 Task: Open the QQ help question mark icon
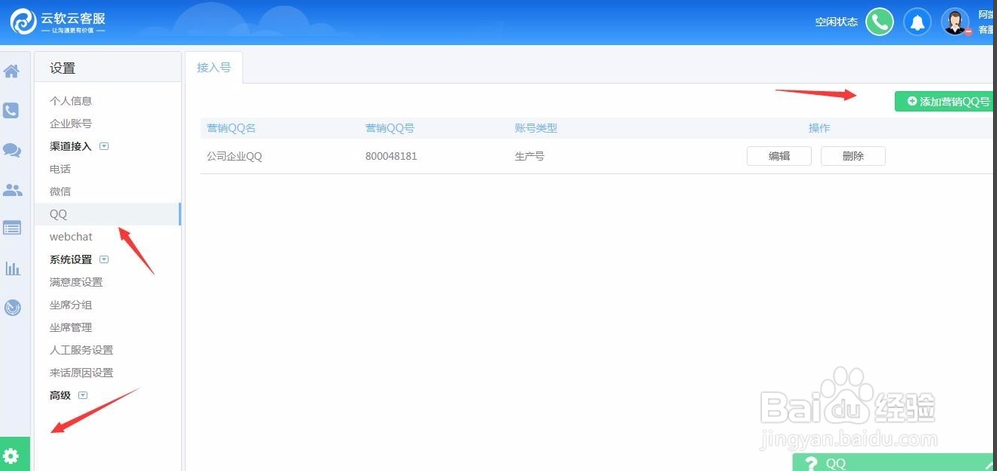click(811, 464)
